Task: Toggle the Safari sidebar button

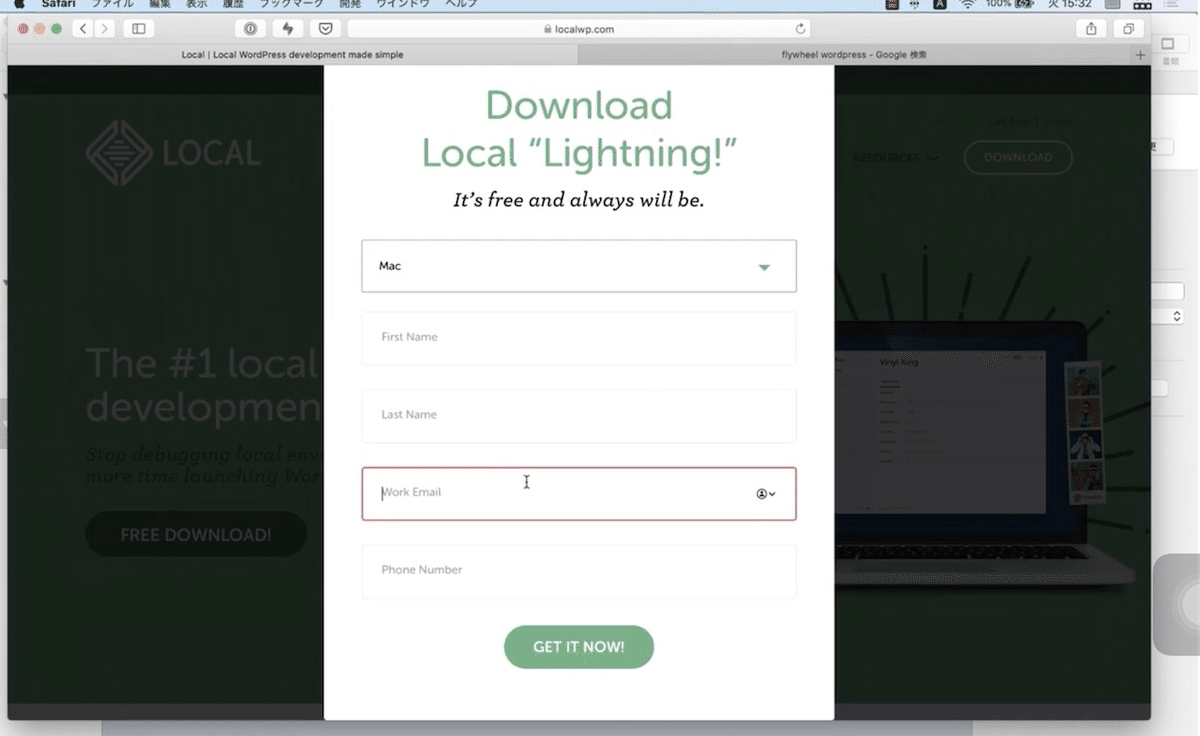Action: coord(138,29)
